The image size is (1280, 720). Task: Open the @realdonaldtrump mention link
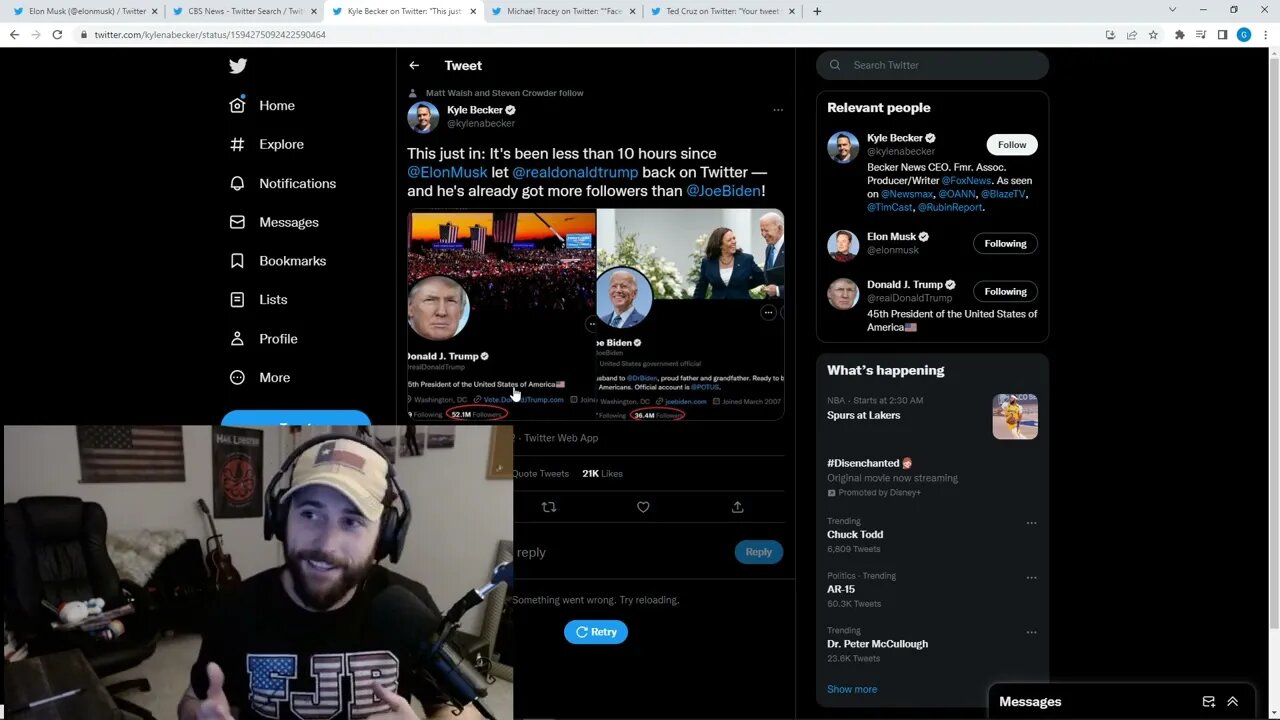point(575,172)
